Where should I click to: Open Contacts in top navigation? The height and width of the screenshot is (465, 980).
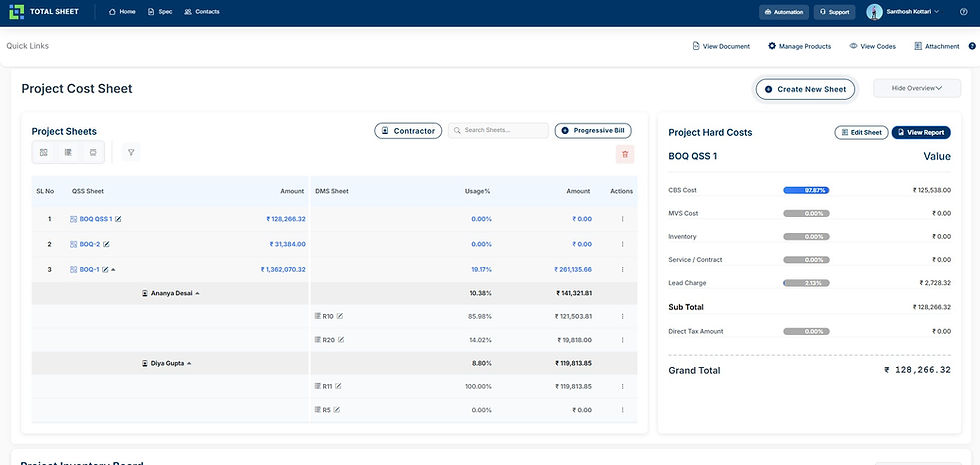pyautogui.click(x=202, y=12)
